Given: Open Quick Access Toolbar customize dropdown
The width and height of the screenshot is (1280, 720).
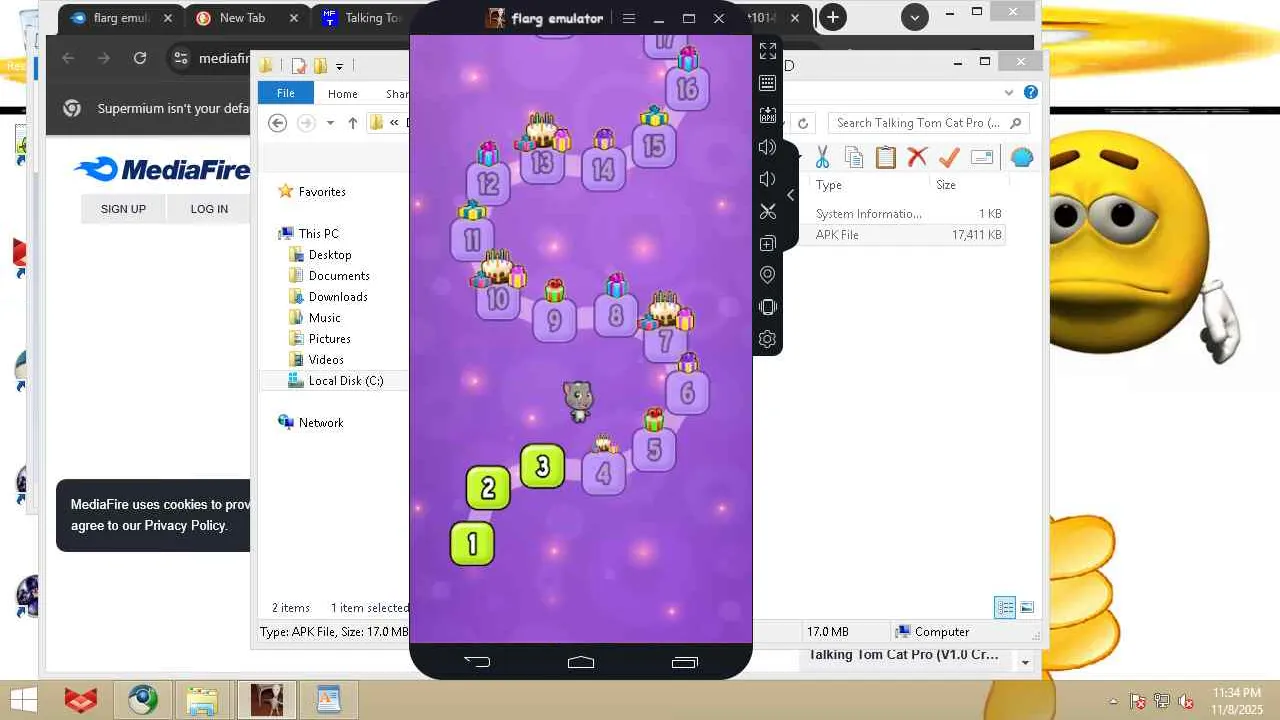Looking at the screenshot, I should (x=339, y=66).
